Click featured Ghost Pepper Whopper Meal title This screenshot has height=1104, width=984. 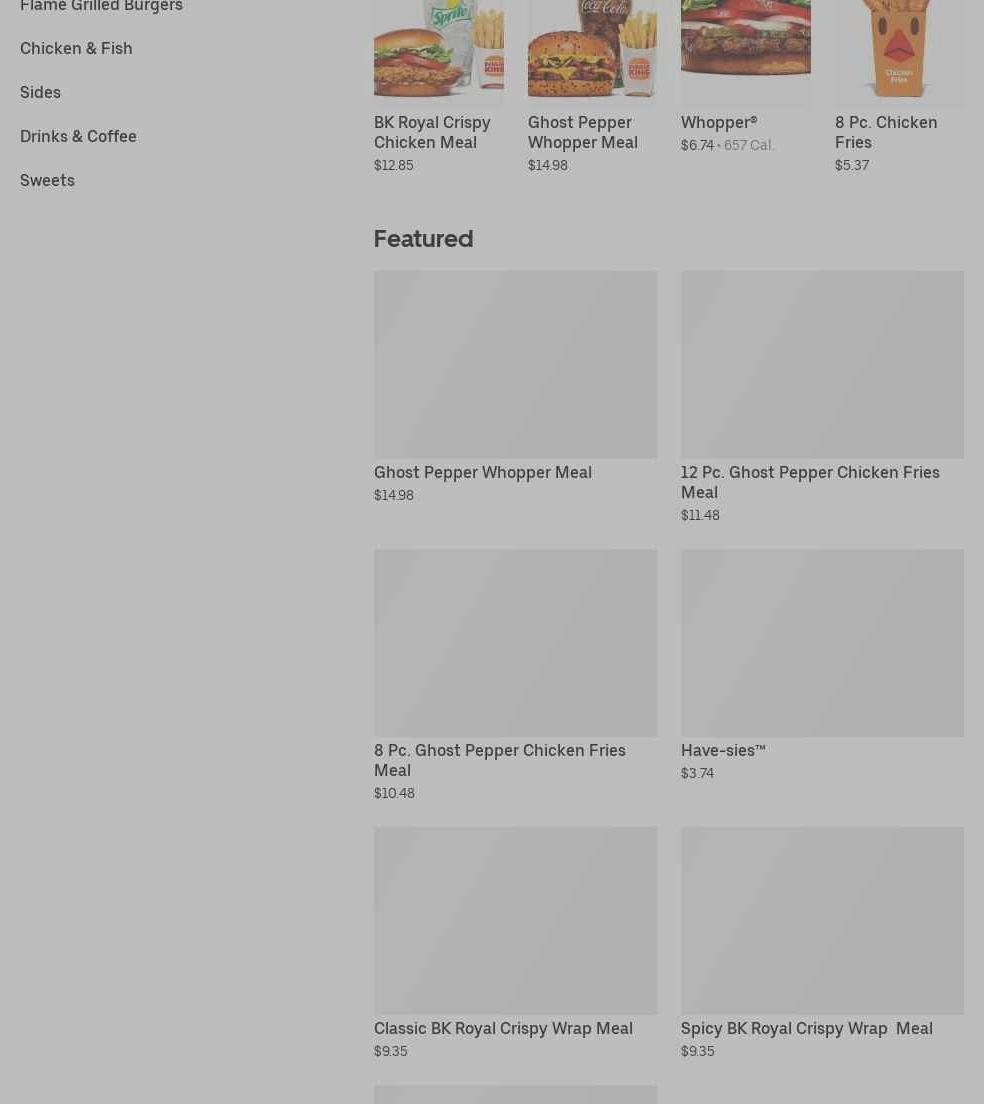coord(483,472)
